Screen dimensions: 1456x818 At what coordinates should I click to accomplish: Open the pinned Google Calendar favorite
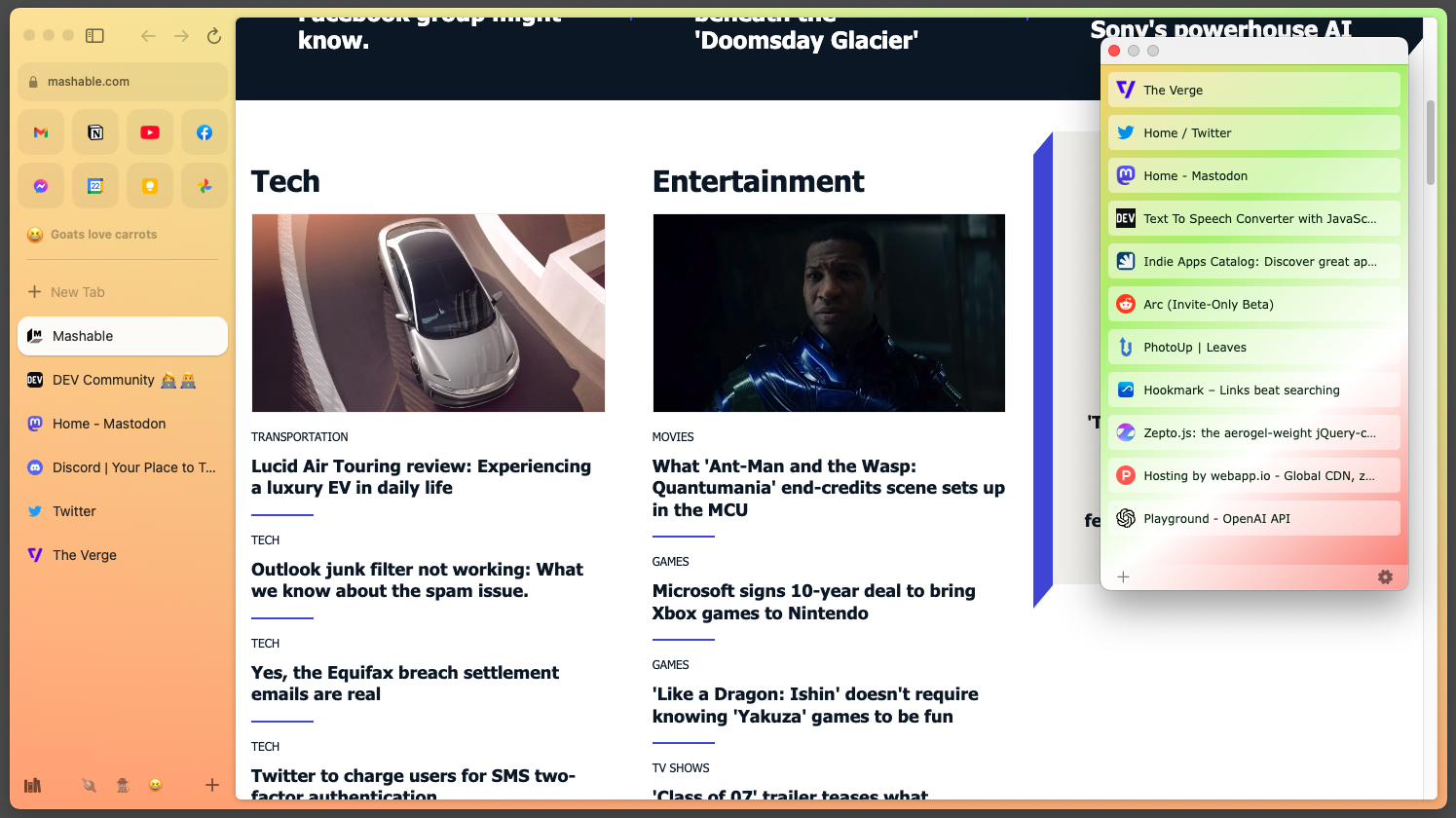tap(95, 186)
